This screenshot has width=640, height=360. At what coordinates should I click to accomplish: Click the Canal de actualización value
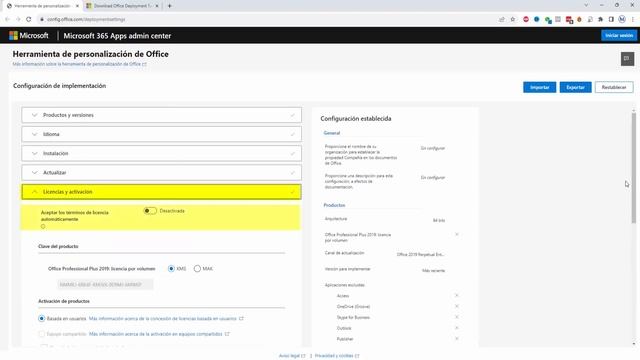click(x=420, y=254)
